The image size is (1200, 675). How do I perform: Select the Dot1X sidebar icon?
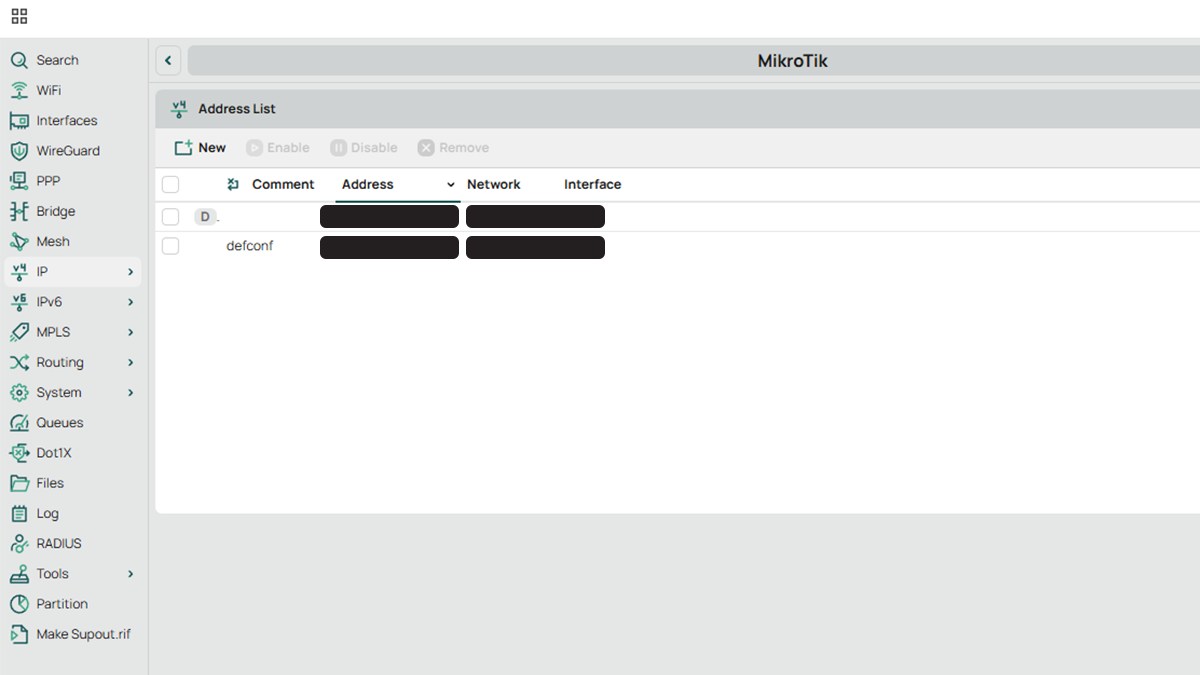(x=20, y=452)
